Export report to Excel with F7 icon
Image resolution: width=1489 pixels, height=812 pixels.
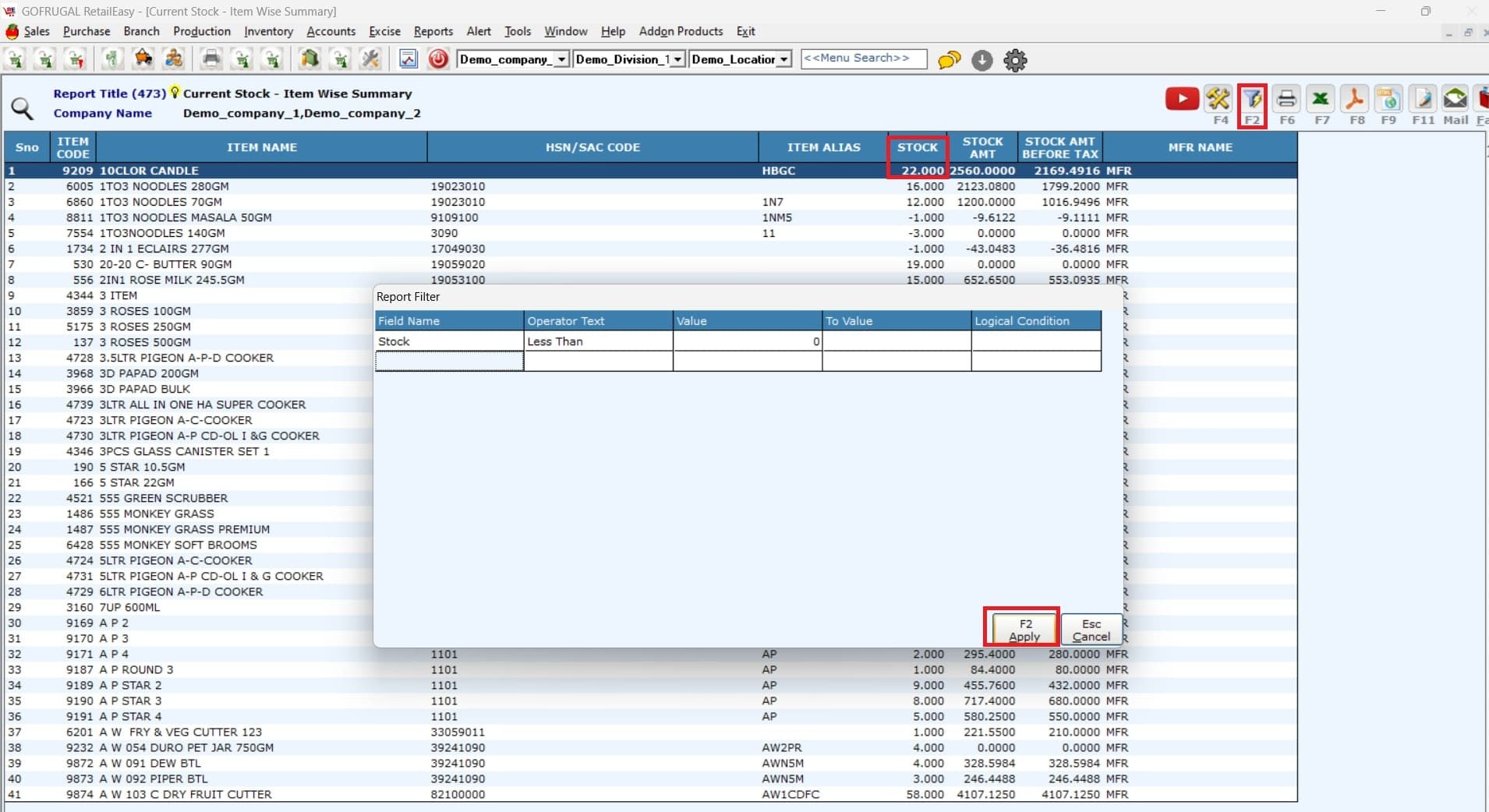tap(1321, 100)
